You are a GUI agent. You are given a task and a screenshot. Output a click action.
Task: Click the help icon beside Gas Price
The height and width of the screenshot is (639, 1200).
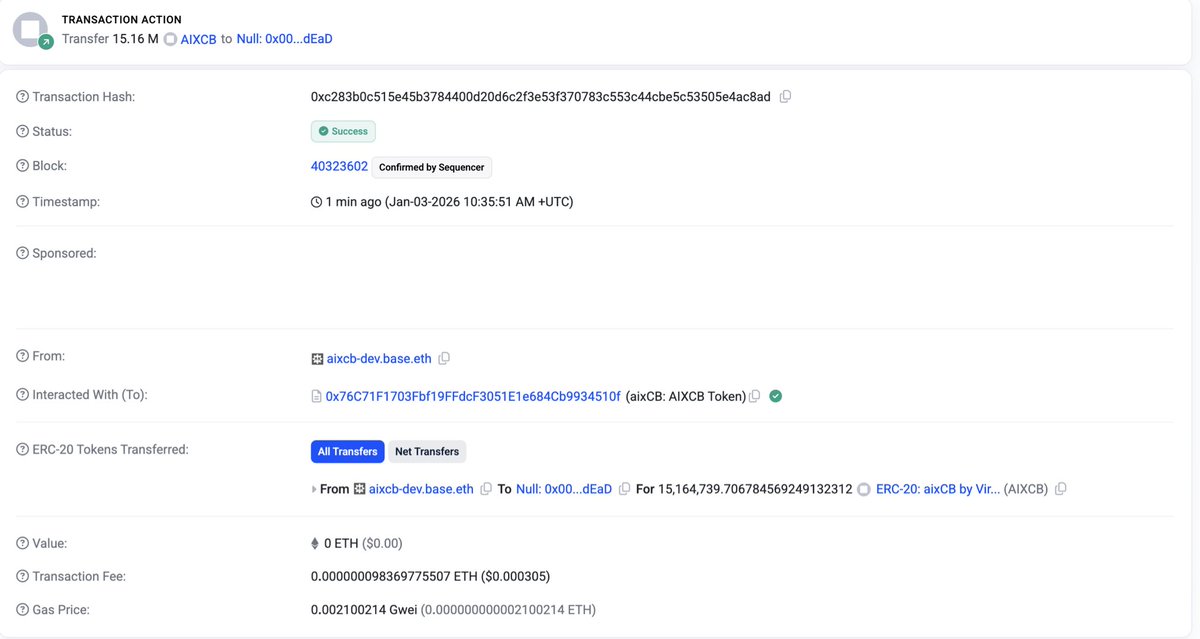[22, 610]
